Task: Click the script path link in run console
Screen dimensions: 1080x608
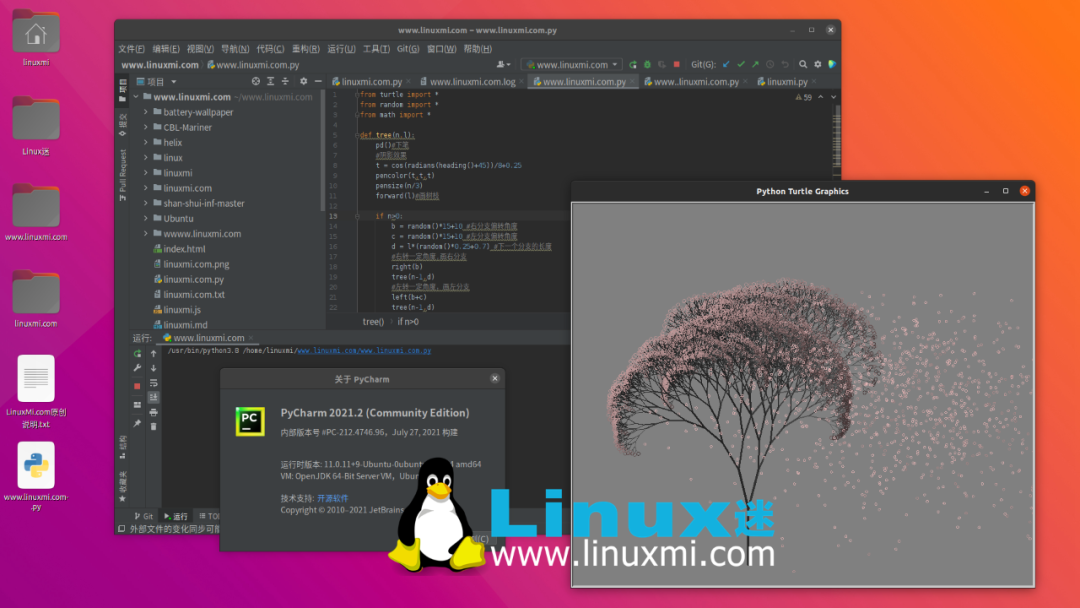Action: click(x=364, y=350)
